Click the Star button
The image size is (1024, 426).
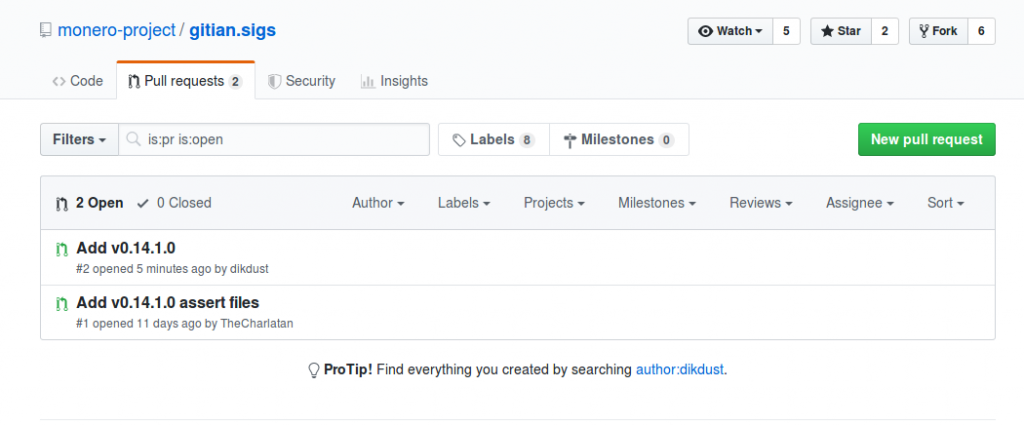click(841, 31)
